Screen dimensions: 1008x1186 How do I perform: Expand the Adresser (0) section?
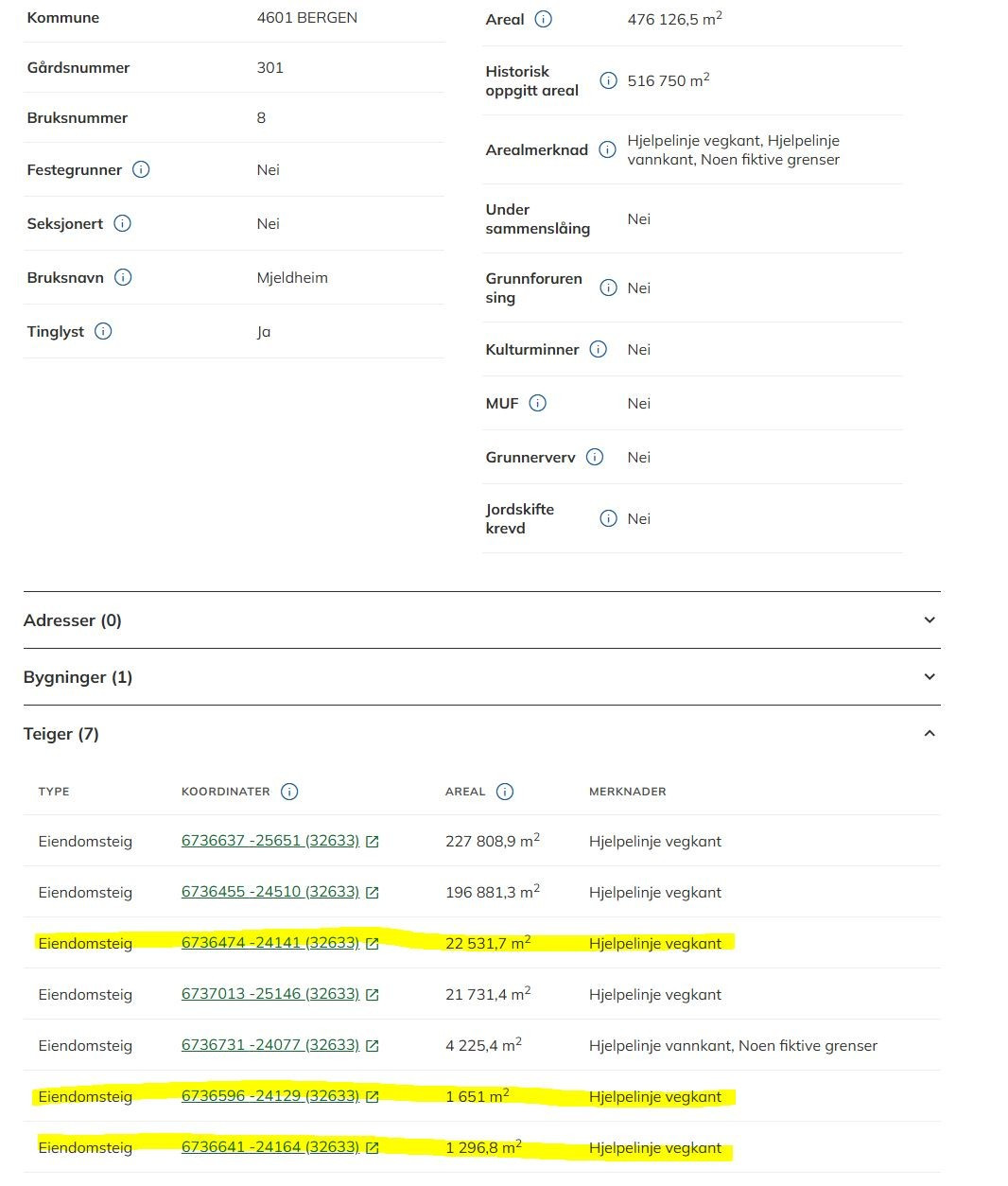[482, 620]
